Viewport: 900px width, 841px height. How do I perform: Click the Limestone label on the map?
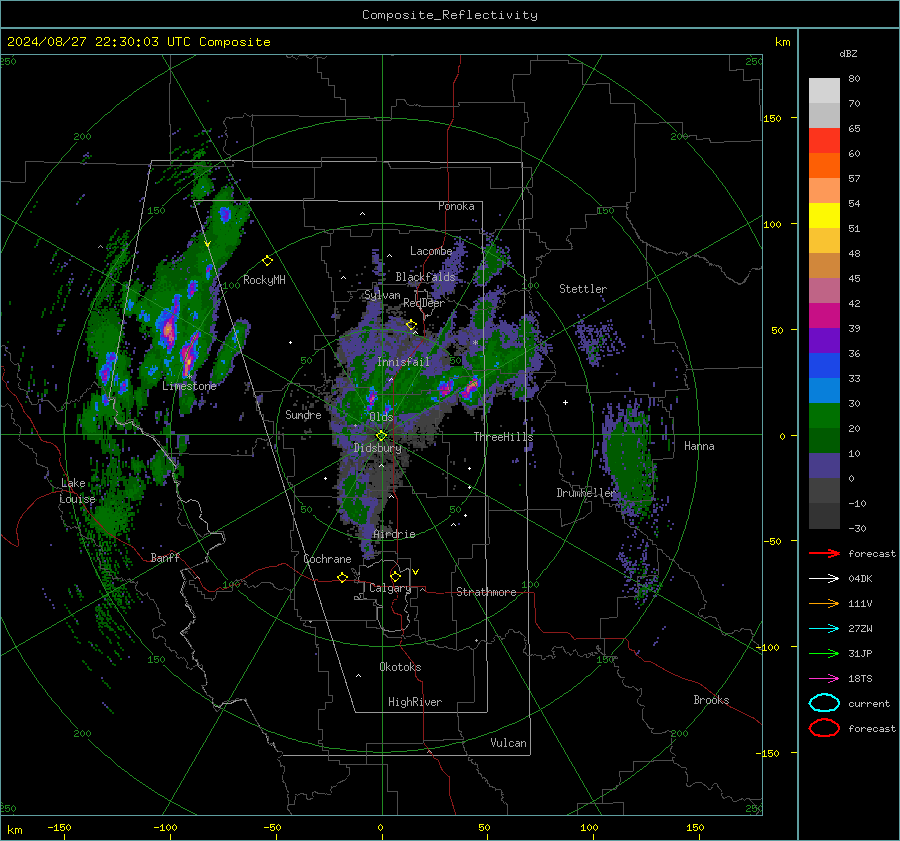point(189,386)
